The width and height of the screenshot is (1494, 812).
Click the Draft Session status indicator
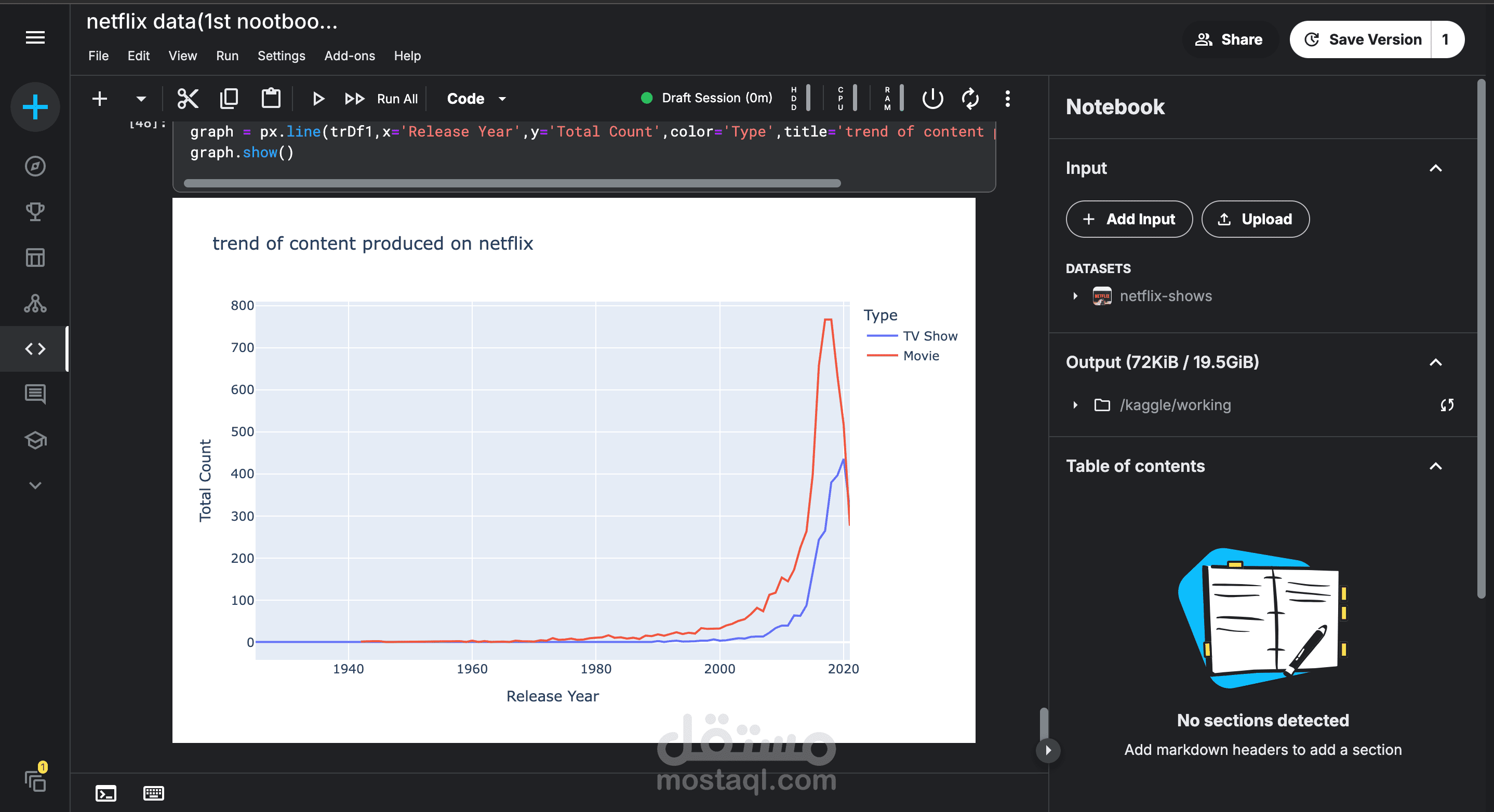click(706, 98)
